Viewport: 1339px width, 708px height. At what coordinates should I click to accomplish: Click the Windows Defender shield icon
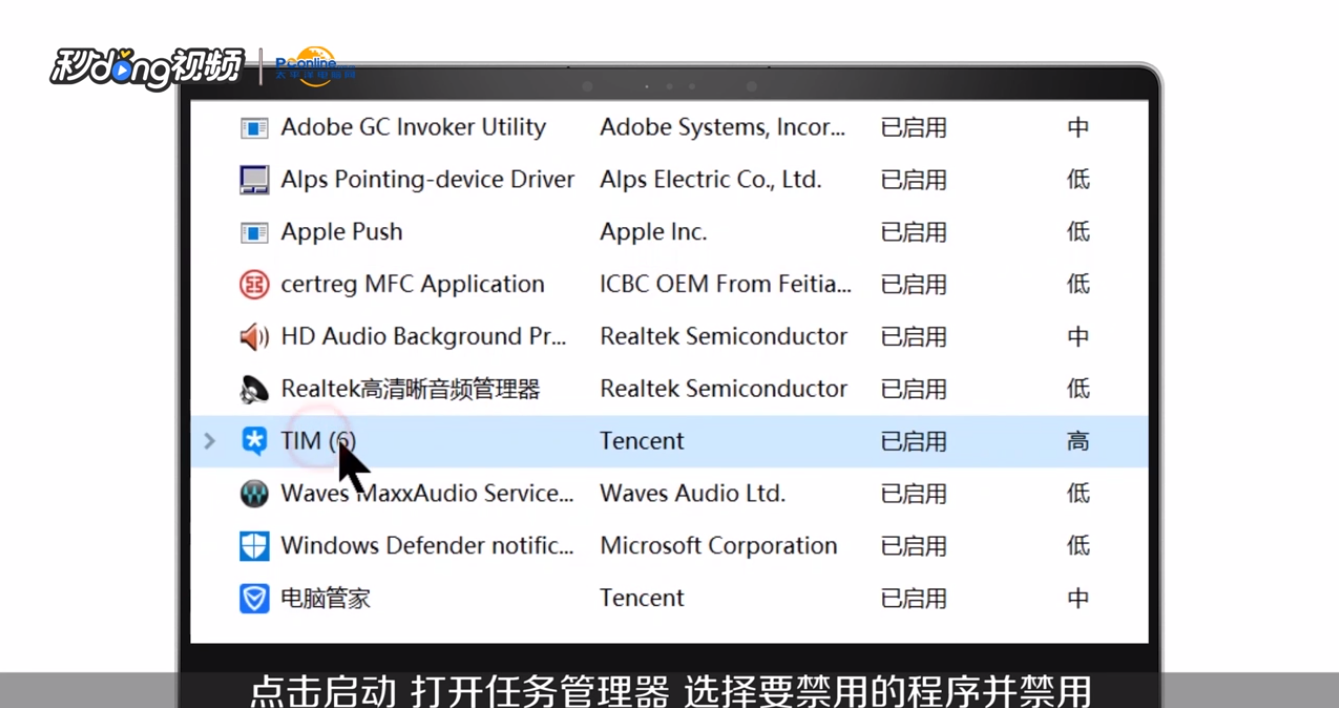point(255,546)
